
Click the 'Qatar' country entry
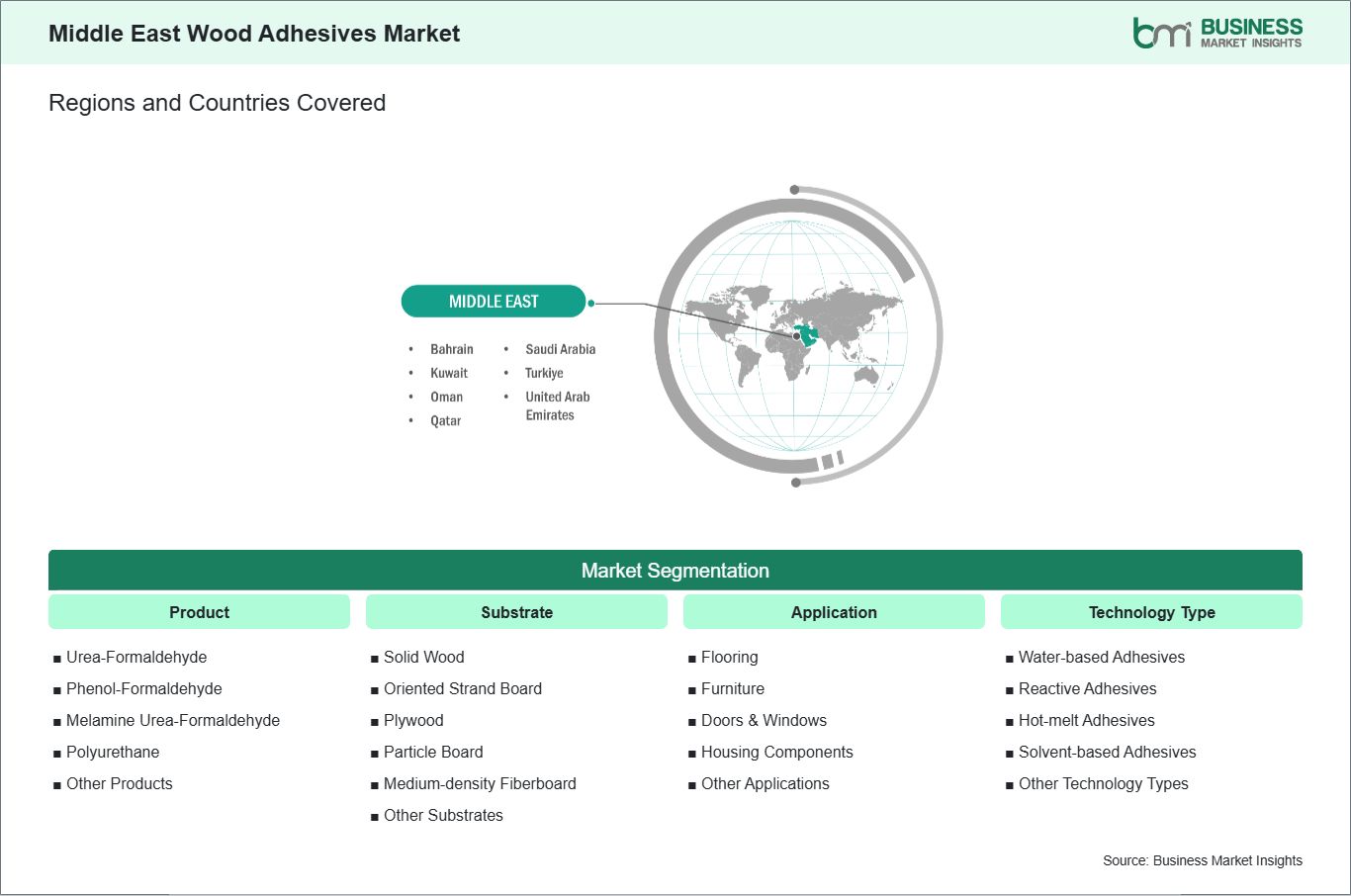pyautogui.click(x=446, y=420)
